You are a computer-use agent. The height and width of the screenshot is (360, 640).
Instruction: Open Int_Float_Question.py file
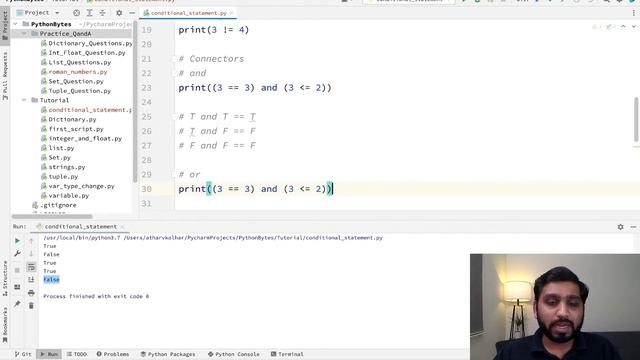click(83, 53)
